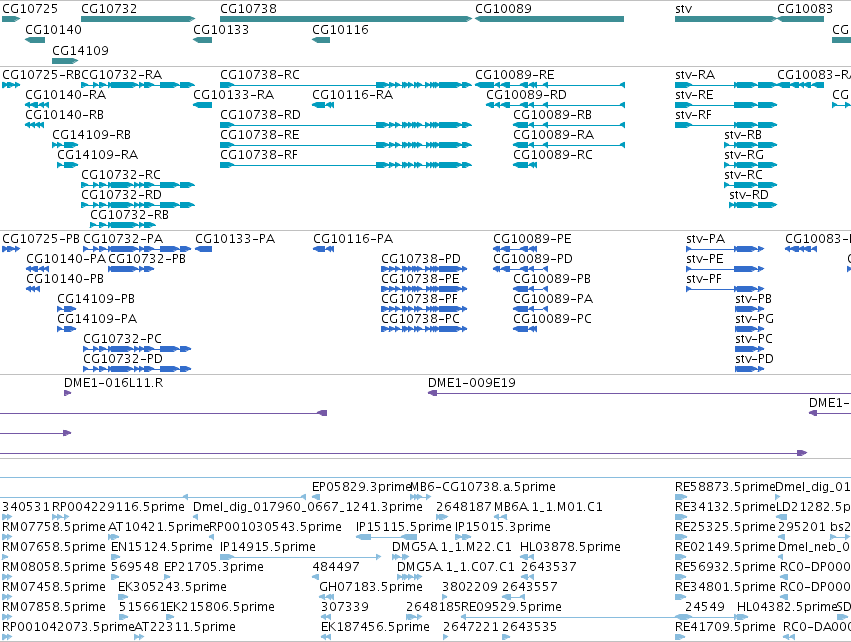Image resolution: width=851 pixels, height=642 pixels.
Task: Click protein stv-PA
Action: (x=725, y=249)
